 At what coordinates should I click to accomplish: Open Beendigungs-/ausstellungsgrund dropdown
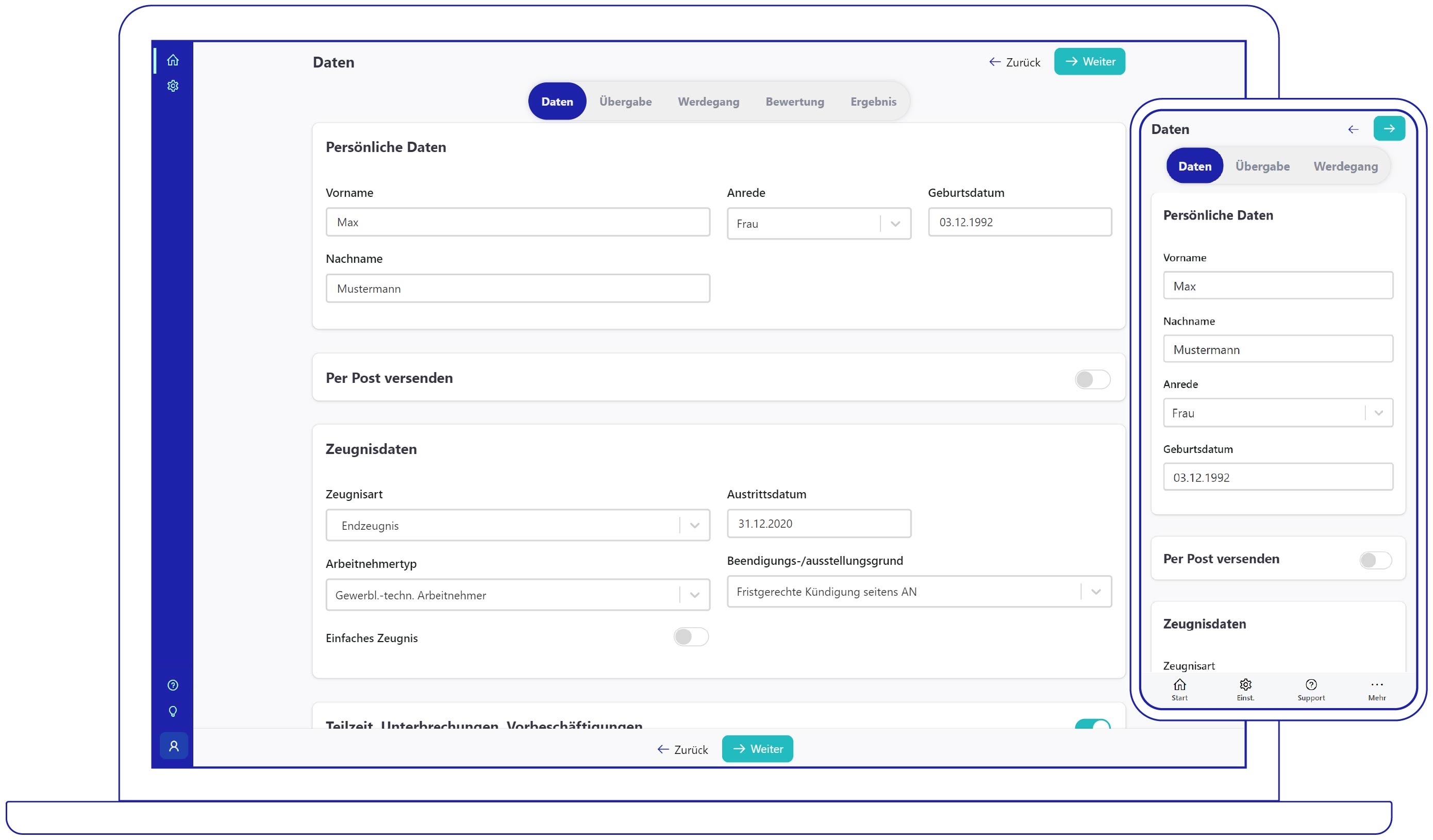pos(919,592)
